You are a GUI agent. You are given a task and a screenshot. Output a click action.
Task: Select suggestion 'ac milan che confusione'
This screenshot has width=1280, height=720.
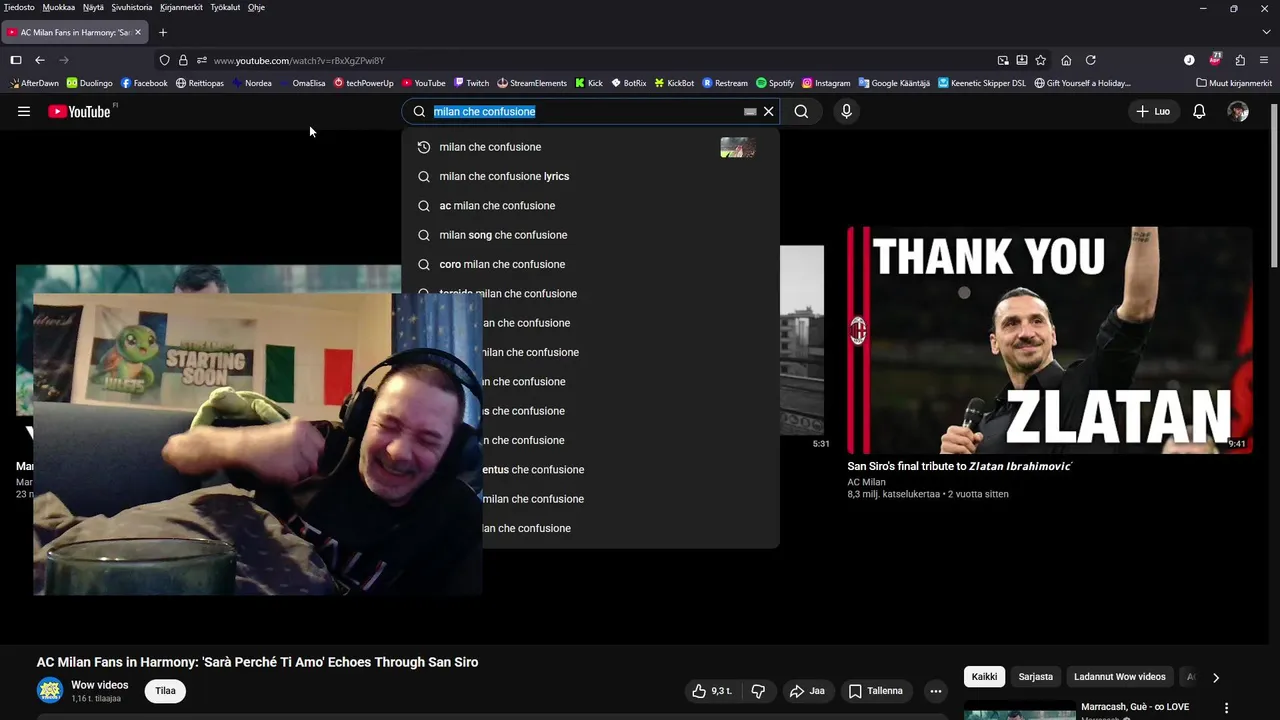590,205
